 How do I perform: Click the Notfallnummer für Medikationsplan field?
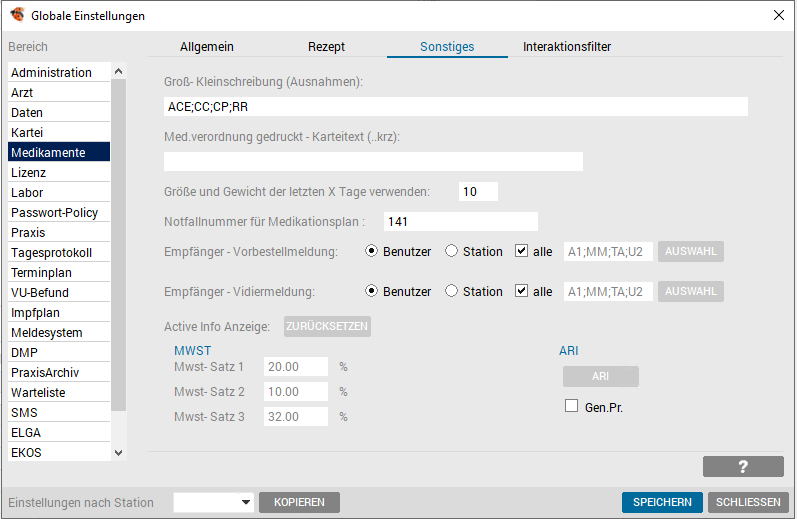(x=461, y=222)
